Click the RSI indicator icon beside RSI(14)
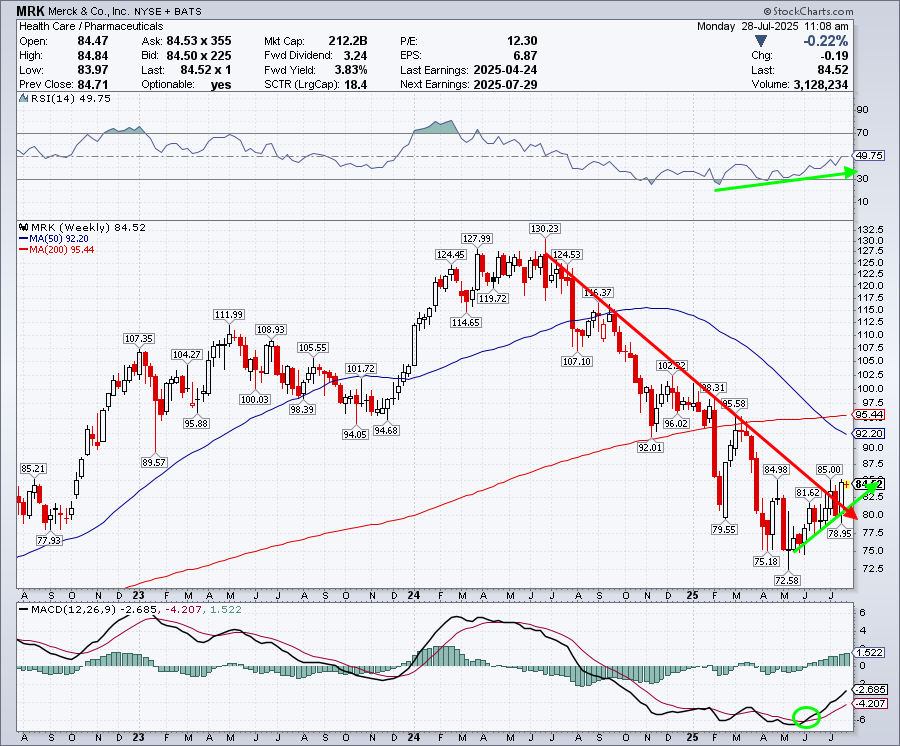Viewport: 900px width, 746px height. point(24,99)
